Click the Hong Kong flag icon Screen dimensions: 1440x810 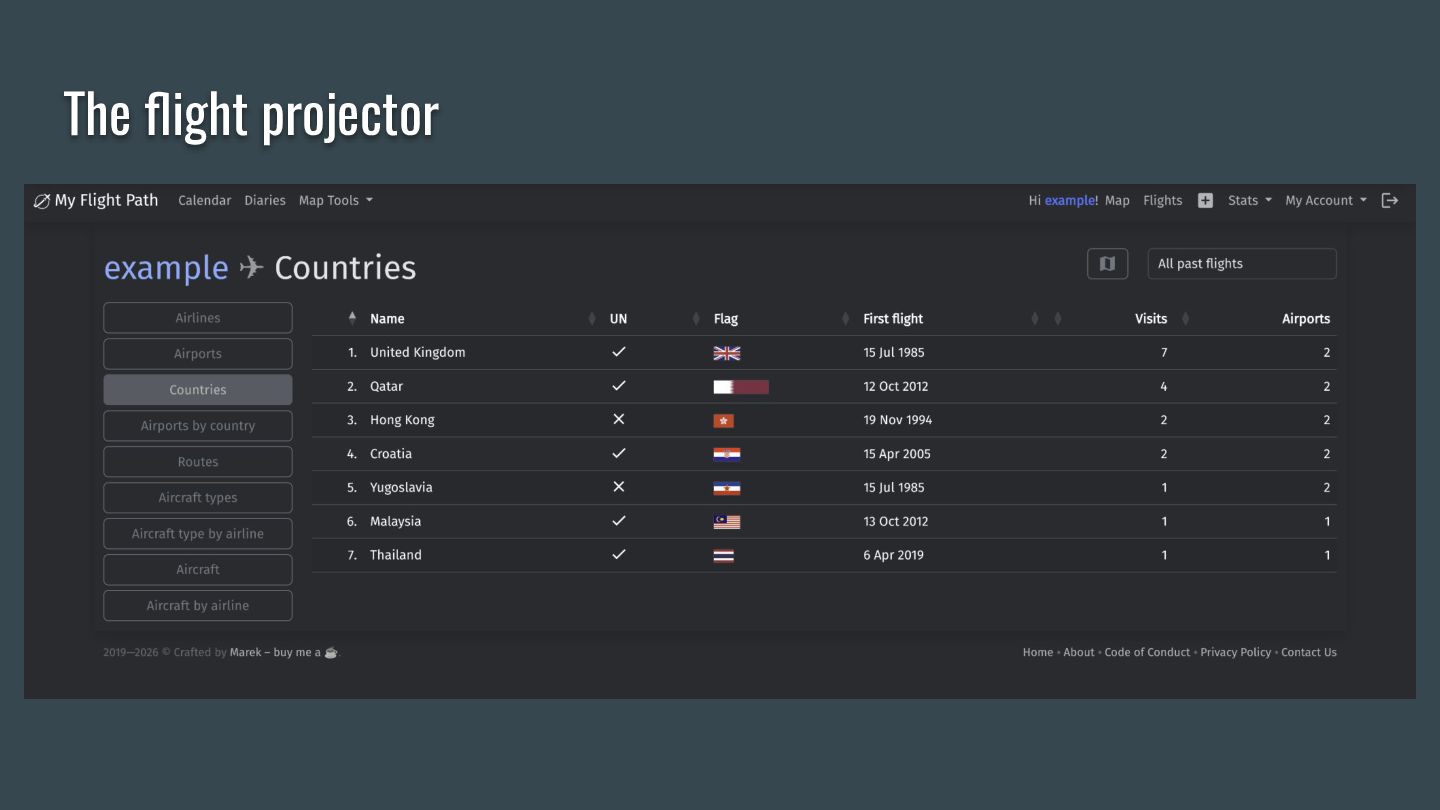[724, 421]
